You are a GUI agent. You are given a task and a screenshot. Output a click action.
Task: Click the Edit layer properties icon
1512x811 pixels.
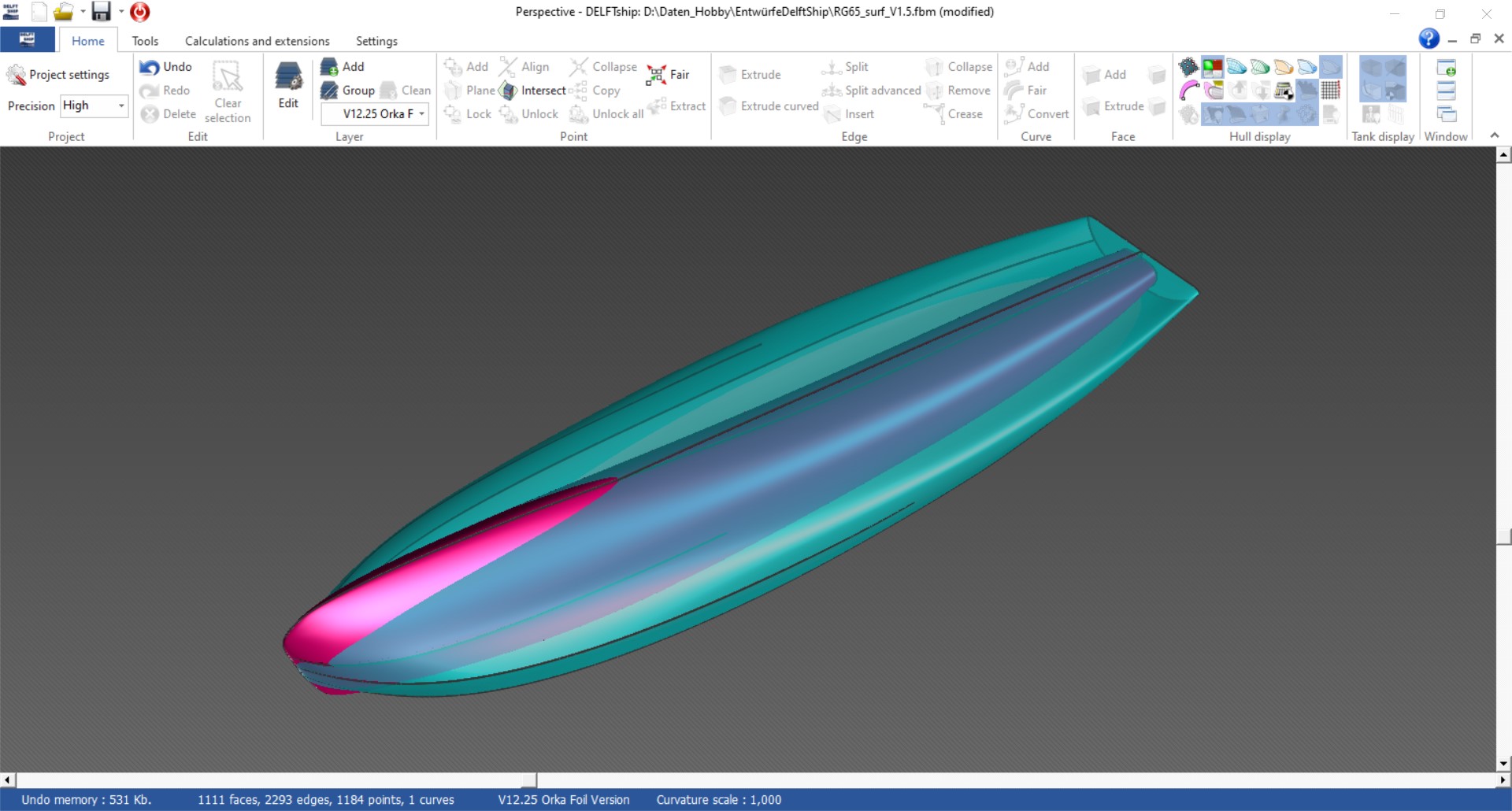(x=288, y=85)
